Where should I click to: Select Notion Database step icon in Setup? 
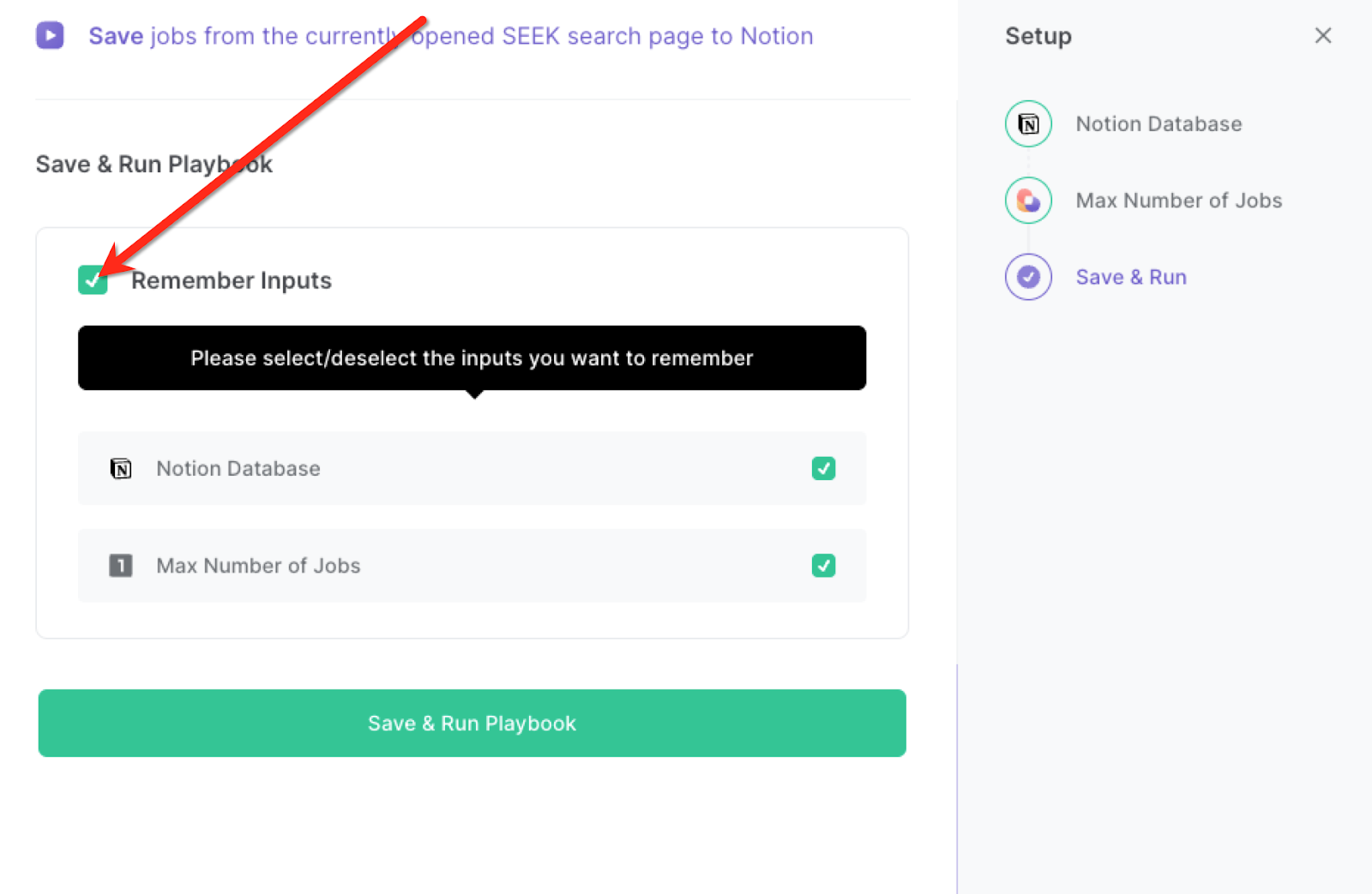[x=1028, y=124]
